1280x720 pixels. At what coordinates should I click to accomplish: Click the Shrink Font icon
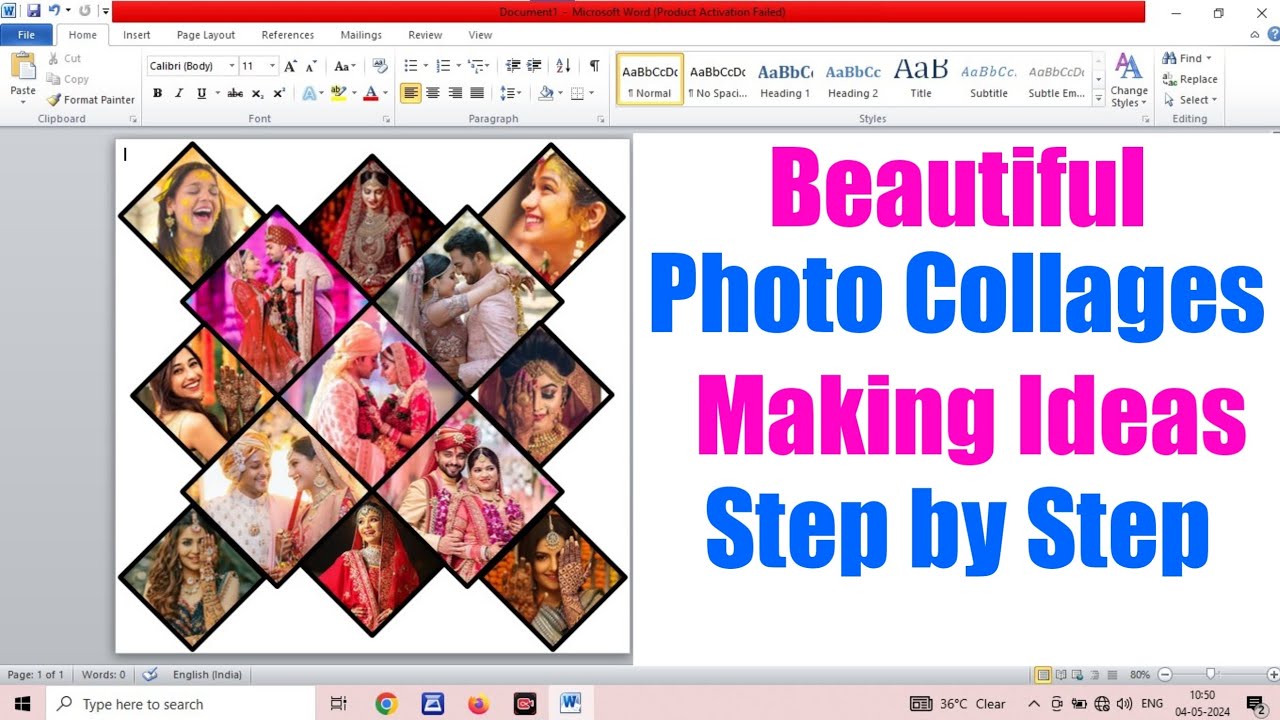click(311, 66)
